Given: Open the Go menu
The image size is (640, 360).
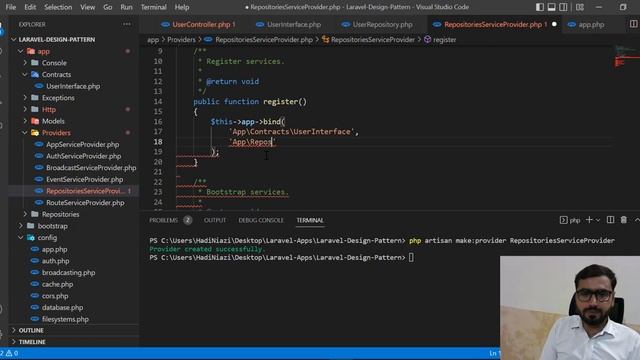Looking at the screenshot, I should tap(107, 7).
